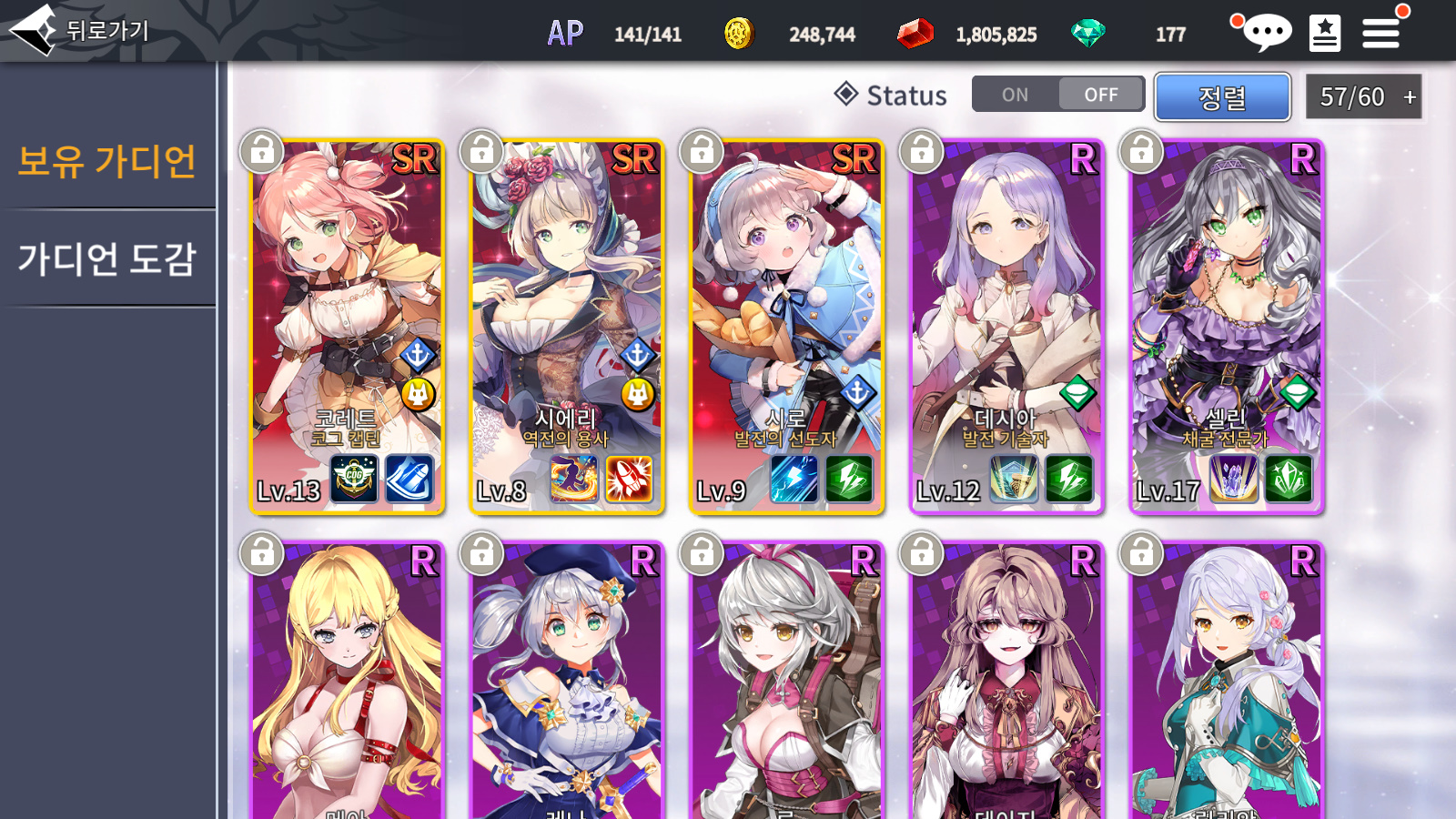The height and width of the screenshot is (819, 1456).
Task: Switch Status toggle to ON
Action: click(x=1016, y=95)
